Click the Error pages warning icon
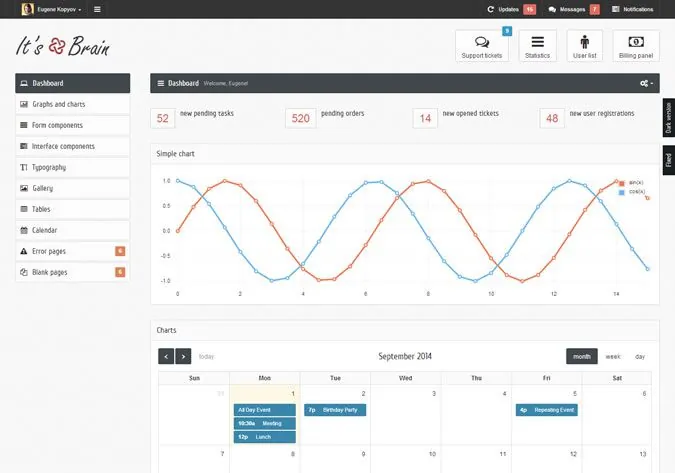This screenshot has width=675, height=473. tap(24, 251)
